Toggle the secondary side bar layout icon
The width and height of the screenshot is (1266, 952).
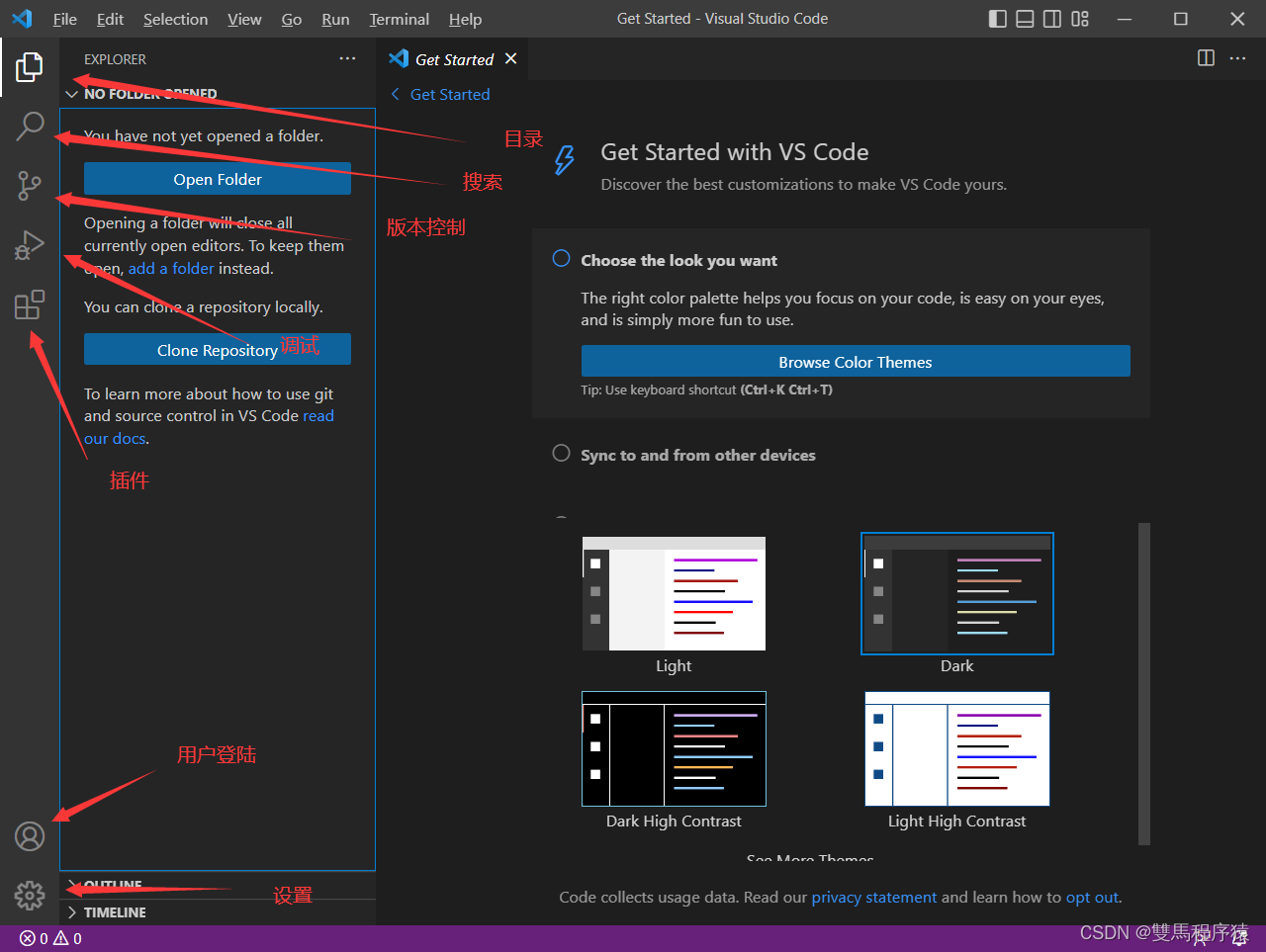pos(1052,19)
